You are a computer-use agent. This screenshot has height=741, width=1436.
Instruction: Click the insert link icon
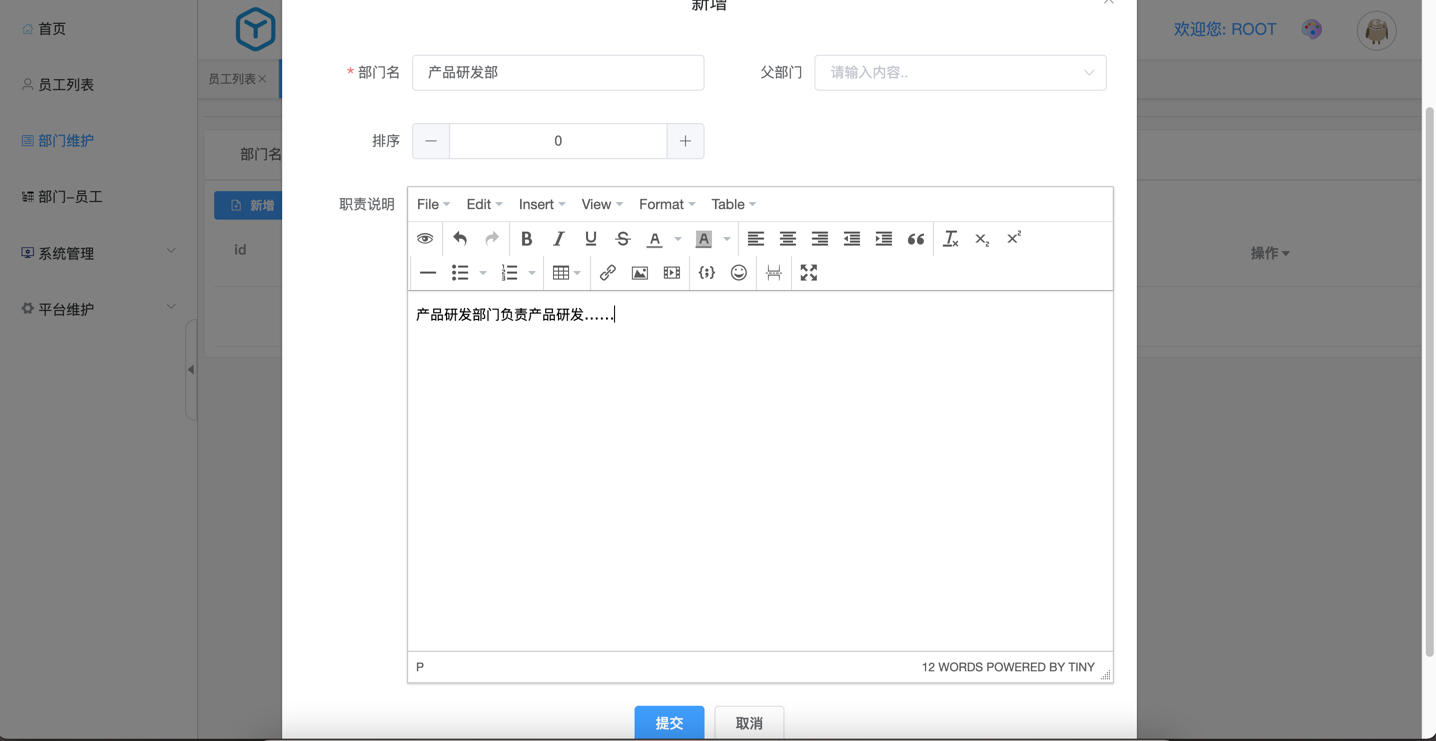607,273
